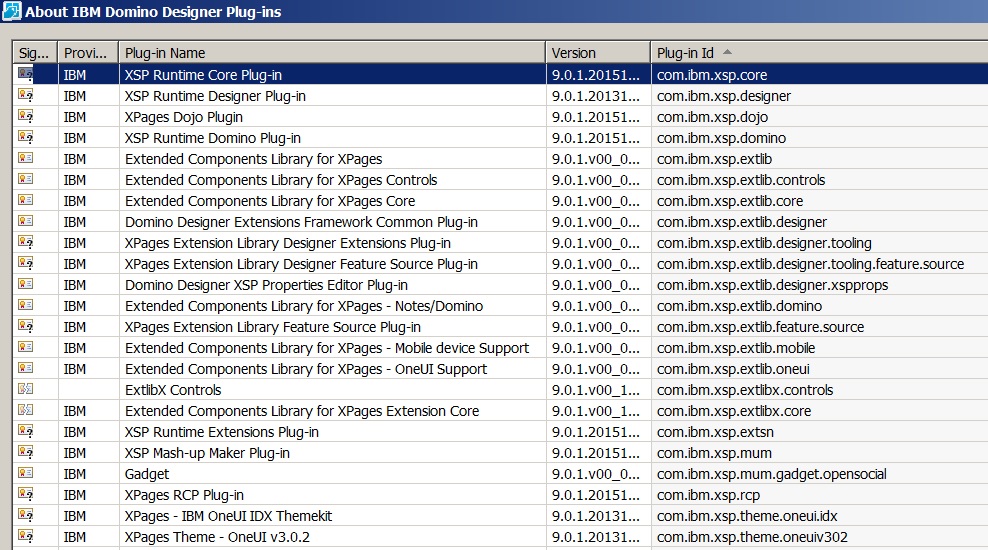Click signature icon for com.ibm.xsp.extlib row
This screenshot has height=550, width=988.
tap(25, 158)
